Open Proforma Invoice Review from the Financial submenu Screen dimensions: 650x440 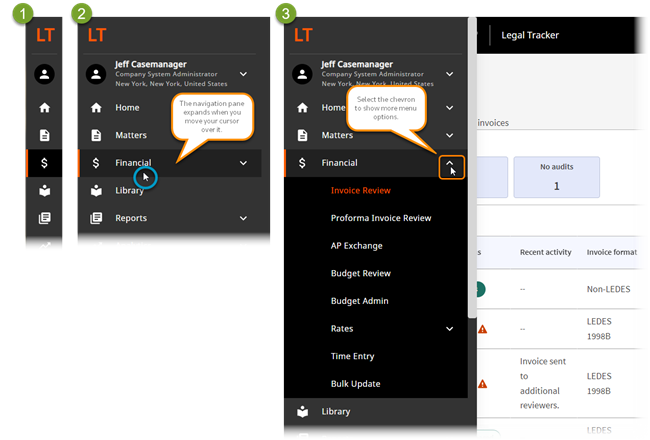[x=380, y=217]
